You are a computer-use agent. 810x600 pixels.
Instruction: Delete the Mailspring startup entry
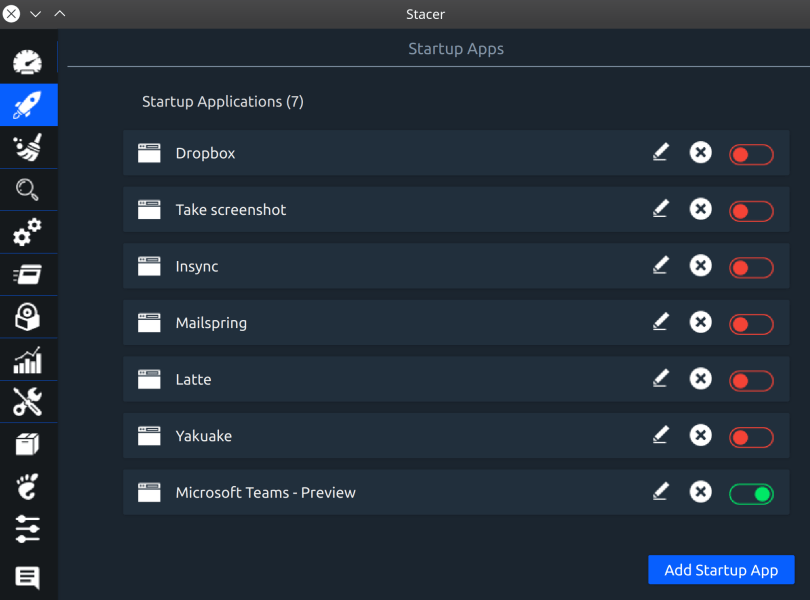(x=700, y=322)
